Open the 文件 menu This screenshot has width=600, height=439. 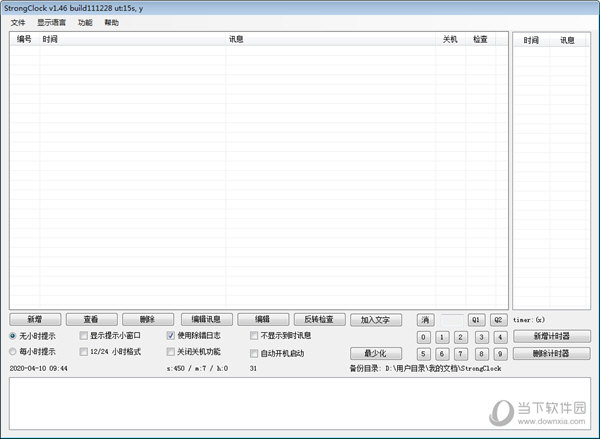point(18,23)
